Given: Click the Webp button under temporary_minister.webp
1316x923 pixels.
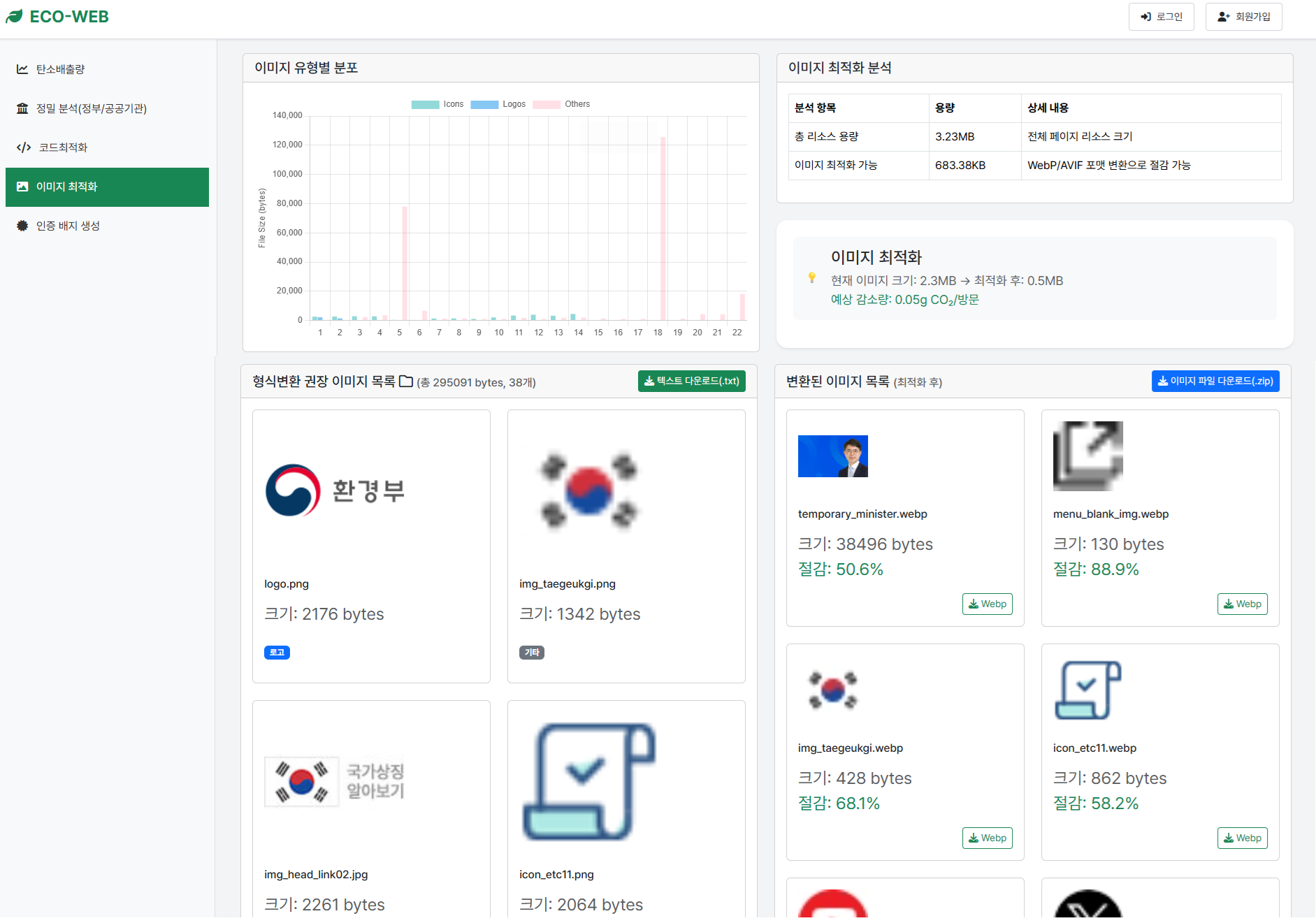Looking at the screenshot, I should coord(987,604).
